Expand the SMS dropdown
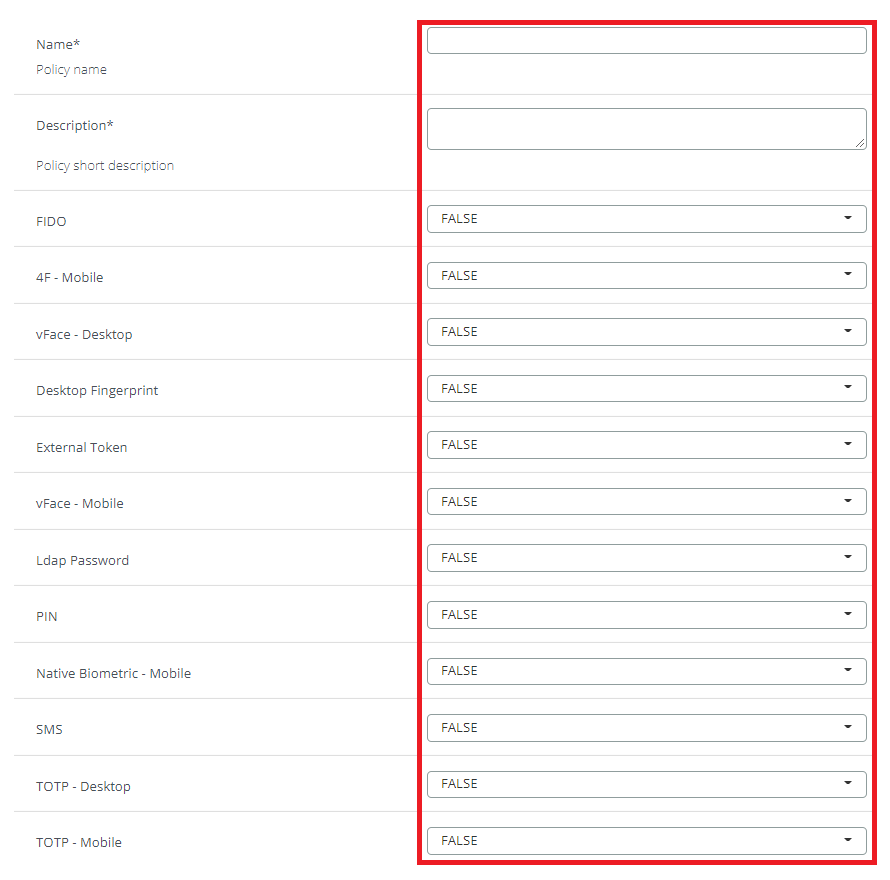 [646, 728]
